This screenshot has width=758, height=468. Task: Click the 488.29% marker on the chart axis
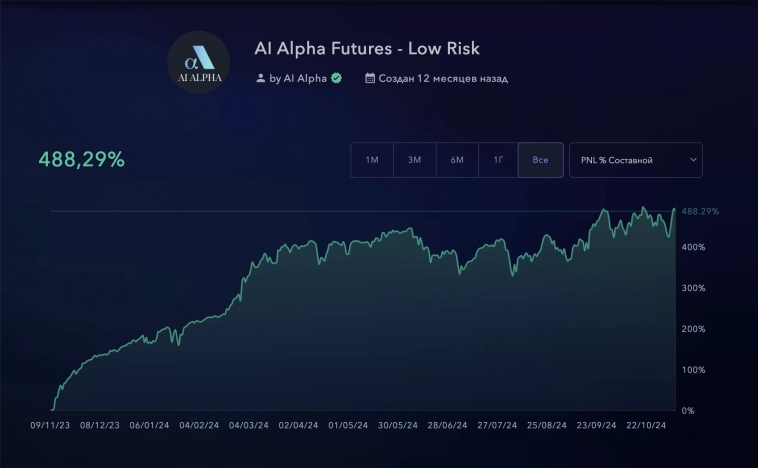point(700,212)
